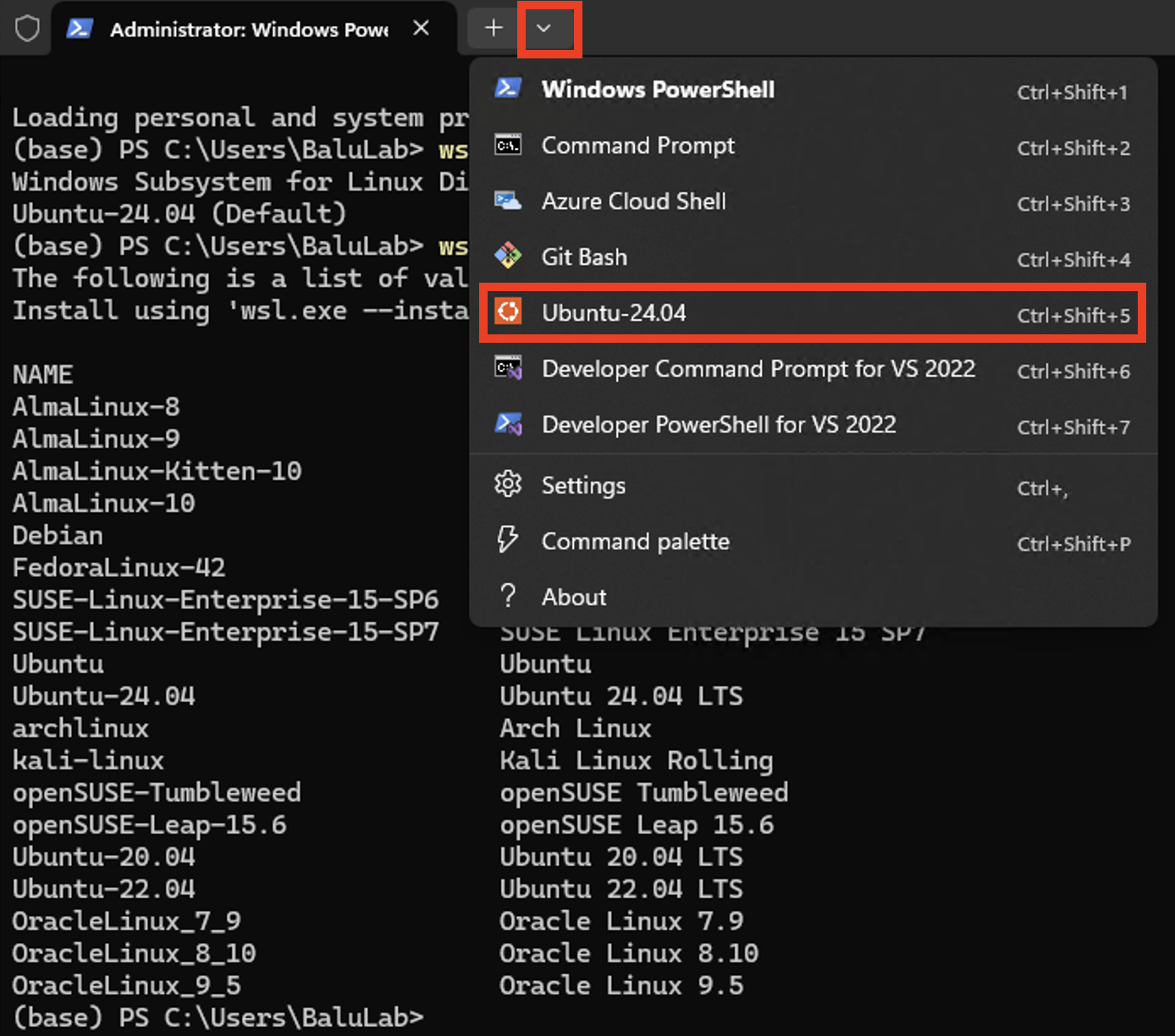
Task: Click 'Oracle Linux 8.10' friendly name
Action: (x=628, y=954)
